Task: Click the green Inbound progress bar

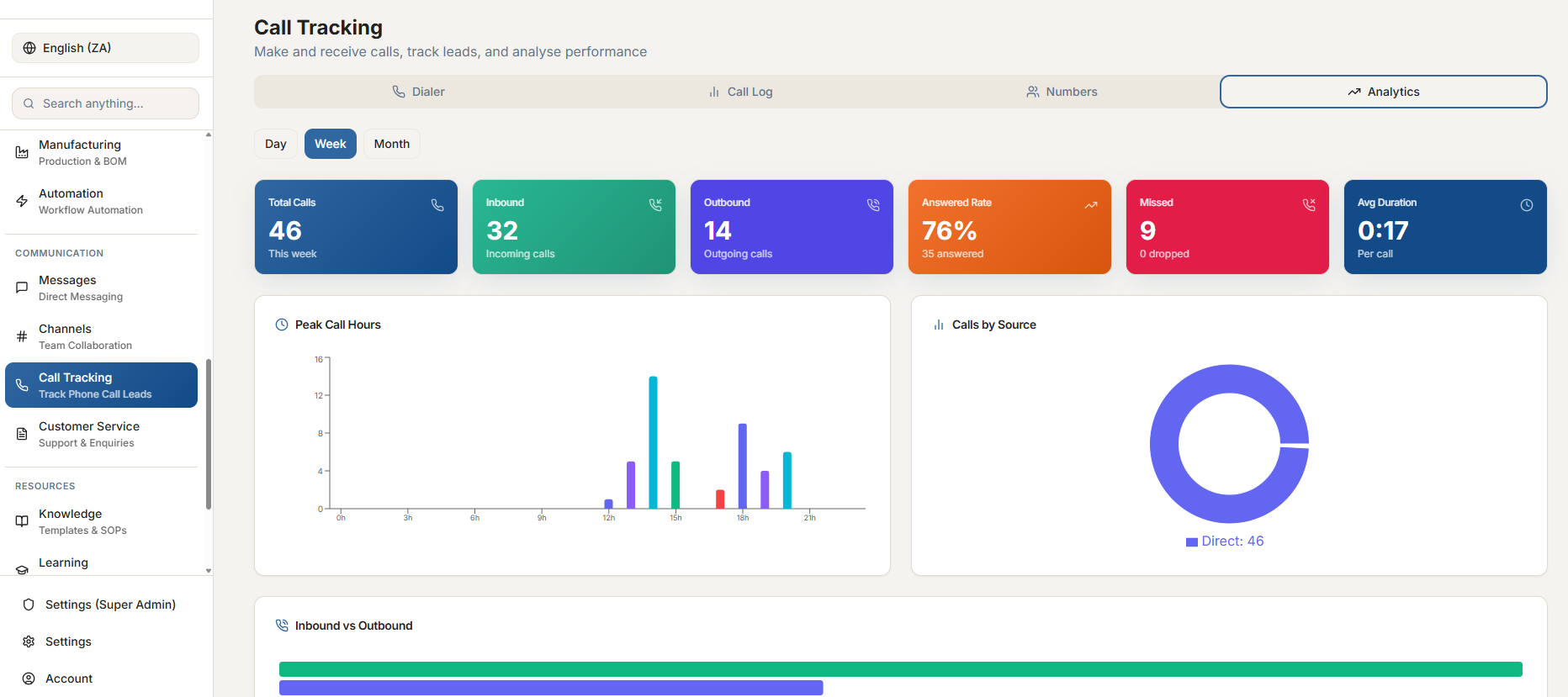Action: (x=901, y=669)
